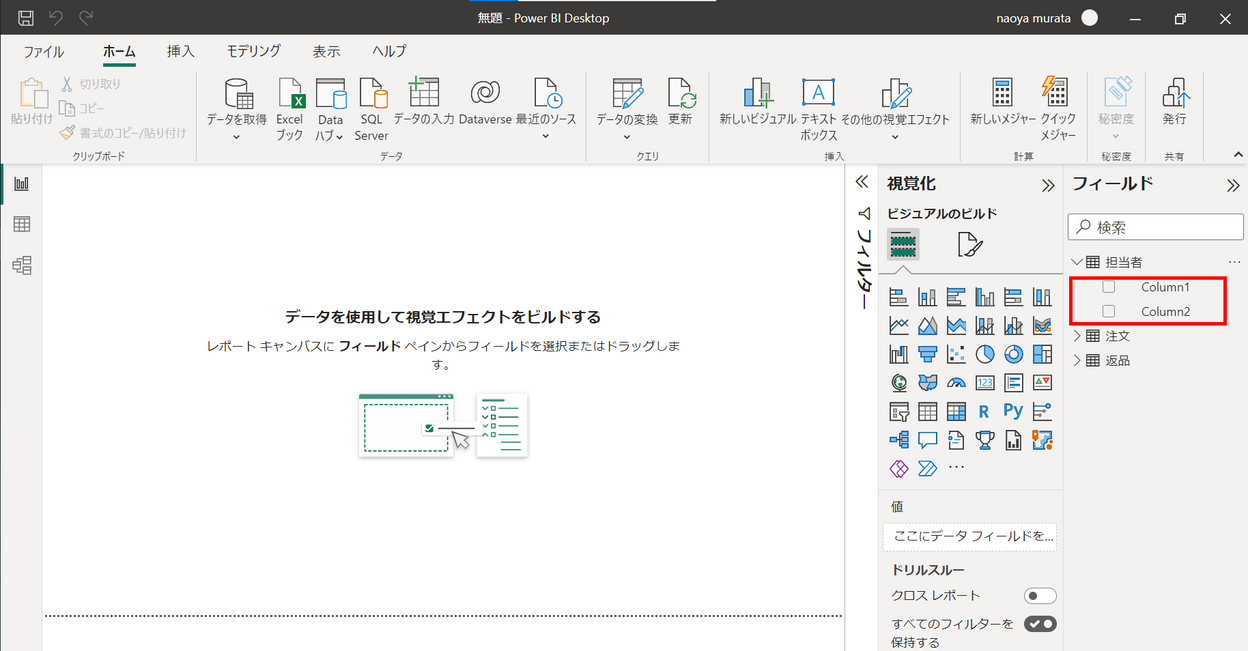
Task: Switch to Model view in left sidebar
Action: click(x=21, y=265)
